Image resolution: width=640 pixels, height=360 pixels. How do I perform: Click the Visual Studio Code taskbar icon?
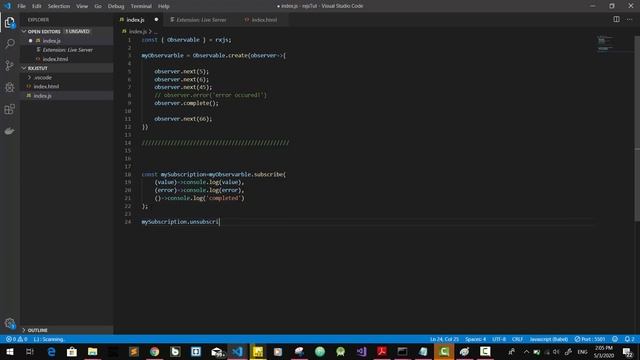point(238,351)
